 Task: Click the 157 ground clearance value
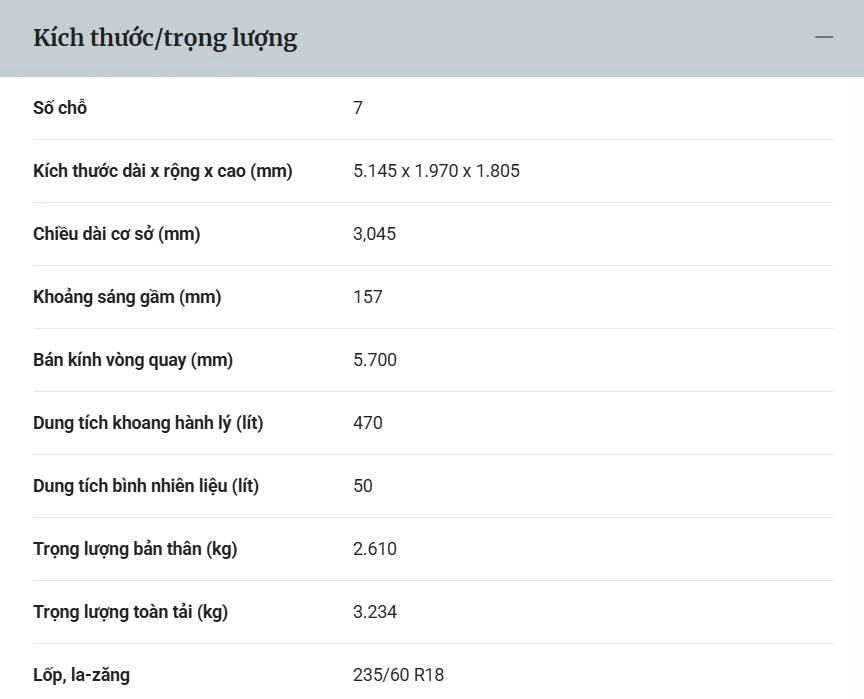coord(368,297)
